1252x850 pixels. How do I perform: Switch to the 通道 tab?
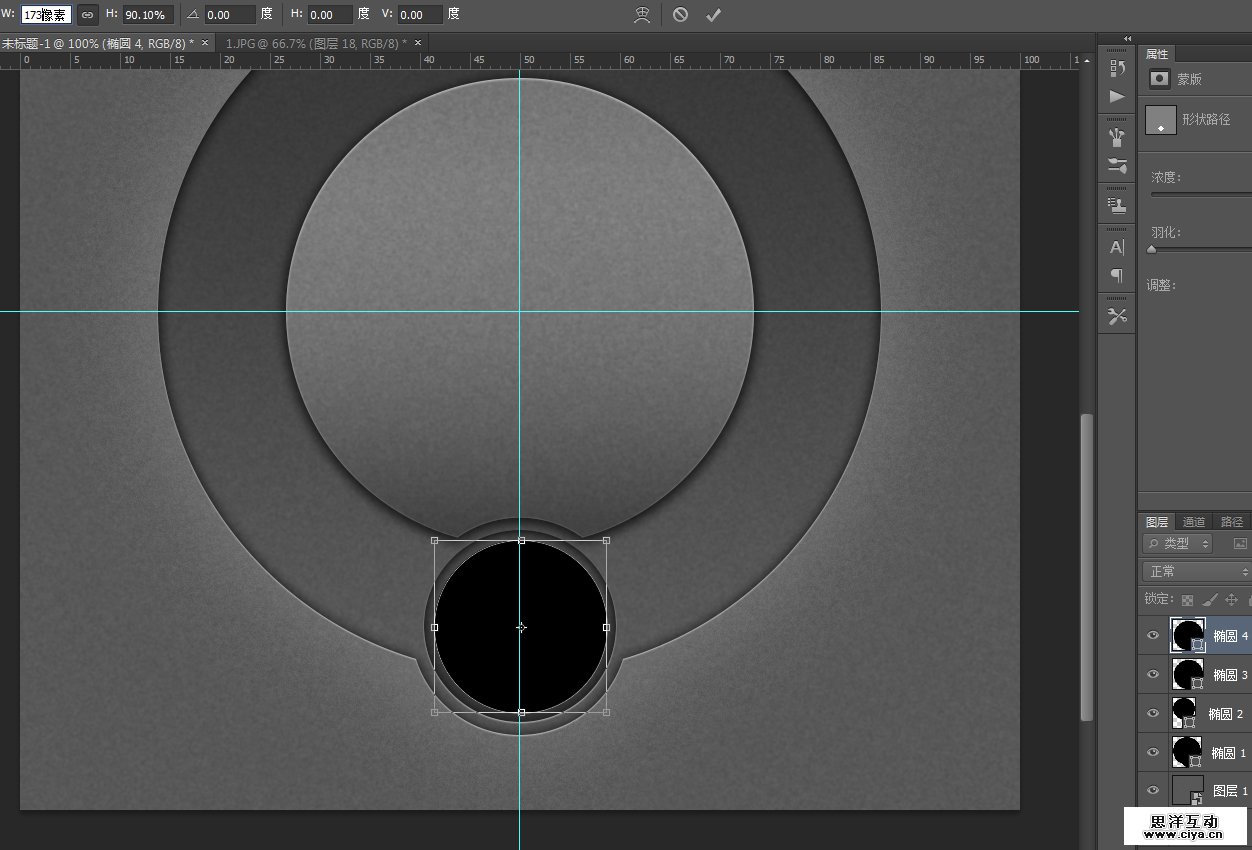(1194, 522)
